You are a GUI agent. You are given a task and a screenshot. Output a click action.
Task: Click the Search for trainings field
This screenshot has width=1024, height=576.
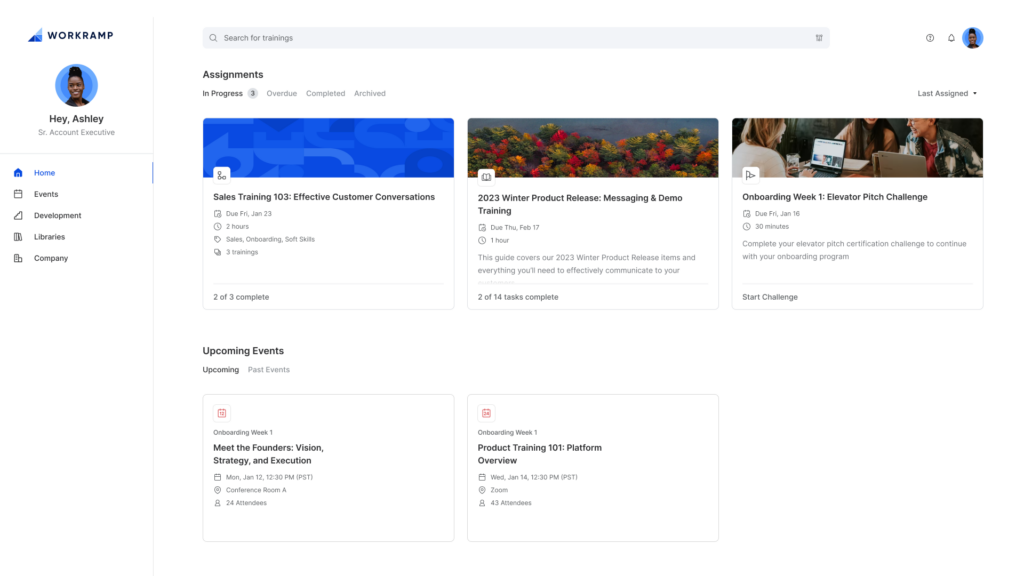(516, 38)
